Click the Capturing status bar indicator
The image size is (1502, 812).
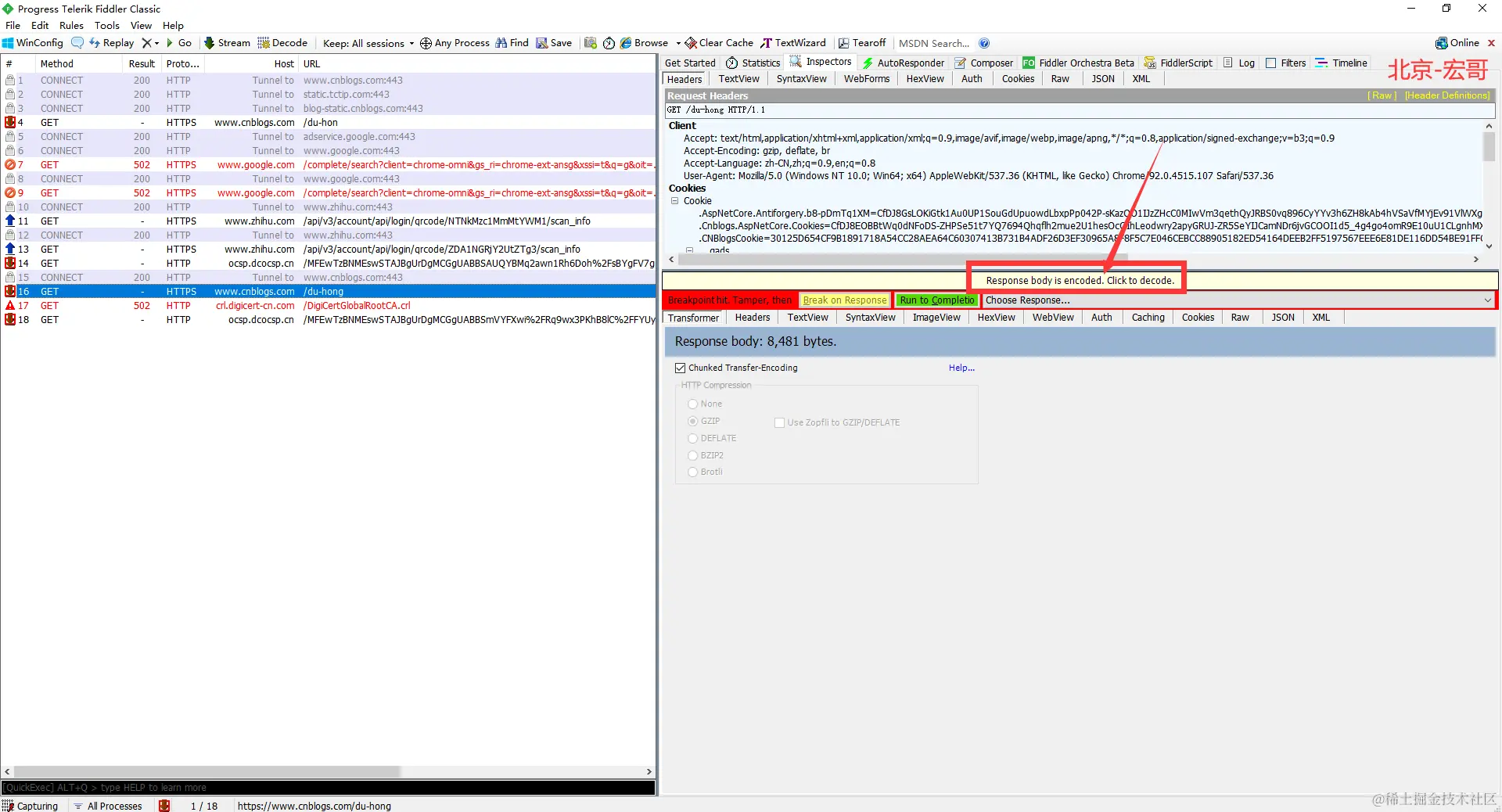tap(31, 806)
